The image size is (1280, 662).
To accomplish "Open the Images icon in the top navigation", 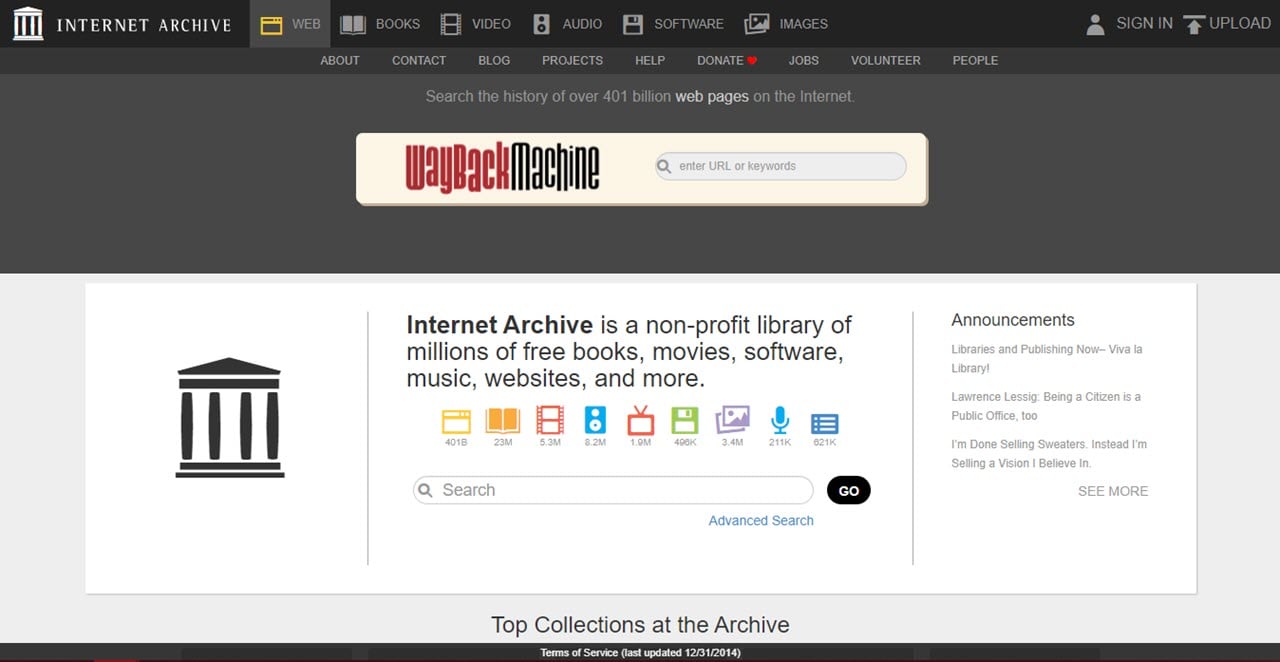I will tap(757, 24).
